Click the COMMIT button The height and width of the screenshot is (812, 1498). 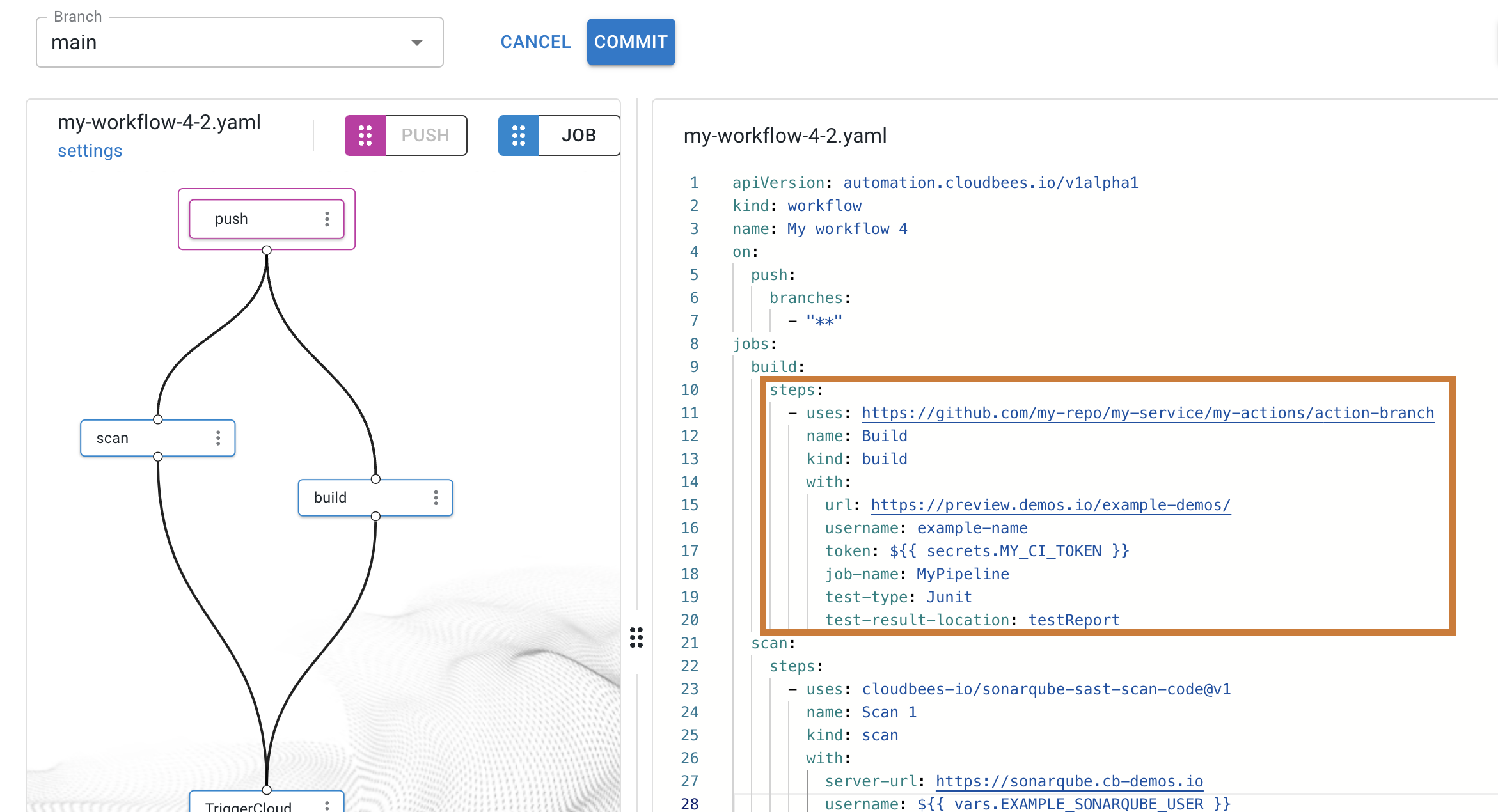[631, 42]
